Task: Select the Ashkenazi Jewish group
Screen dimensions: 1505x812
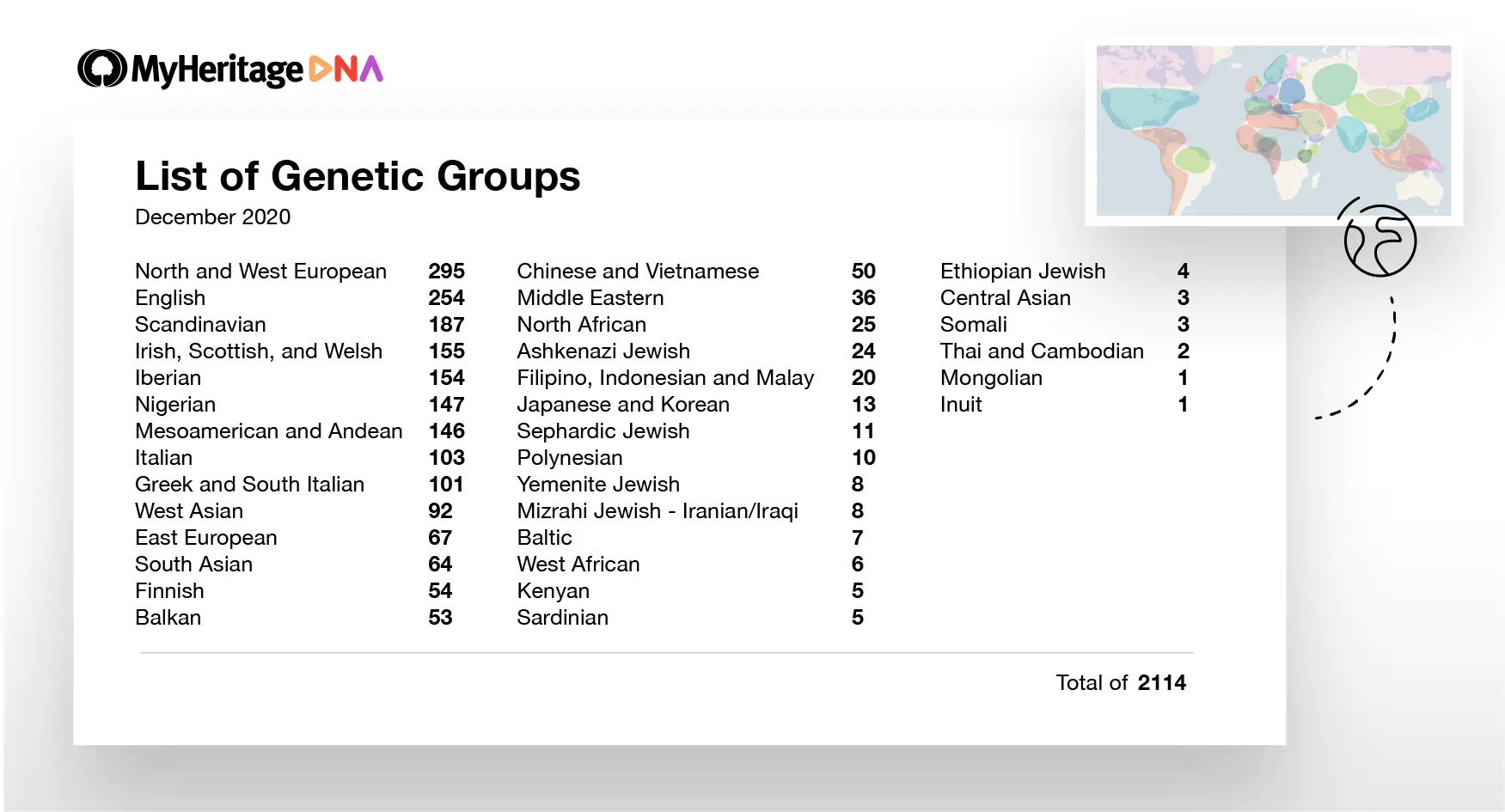Action: coord(603,351)
